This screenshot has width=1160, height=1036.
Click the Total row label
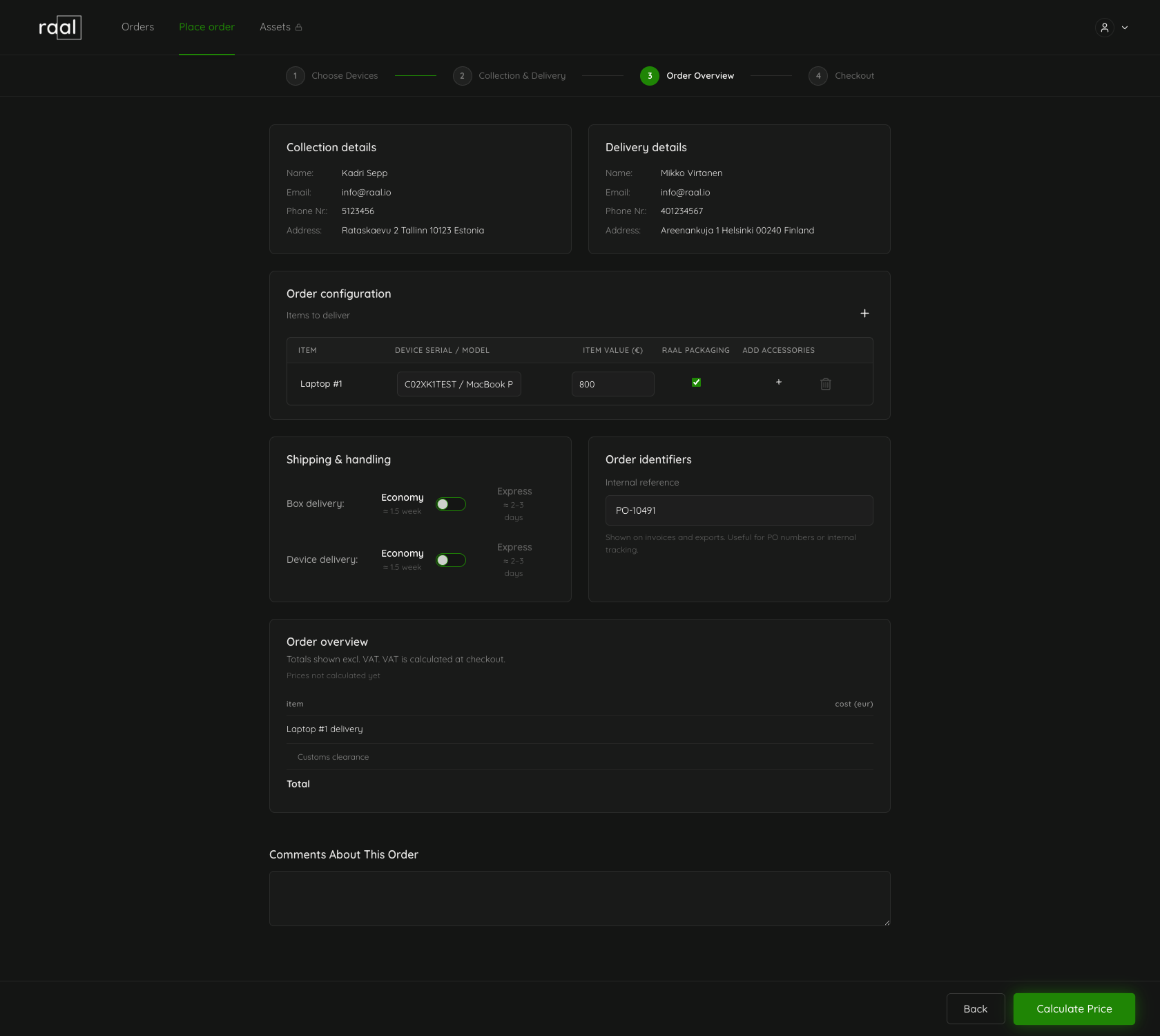pos(298,784)
